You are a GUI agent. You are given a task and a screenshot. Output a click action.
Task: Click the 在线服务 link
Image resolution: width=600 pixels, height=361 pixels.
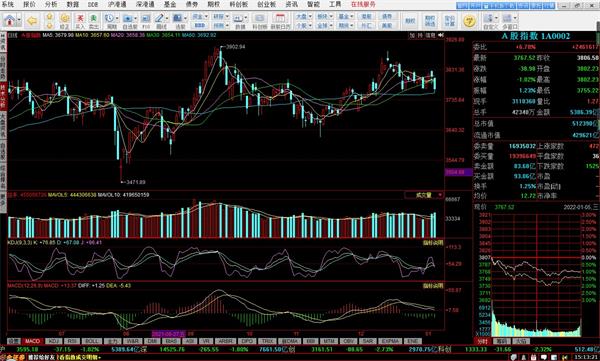click(x=363, y=5)
